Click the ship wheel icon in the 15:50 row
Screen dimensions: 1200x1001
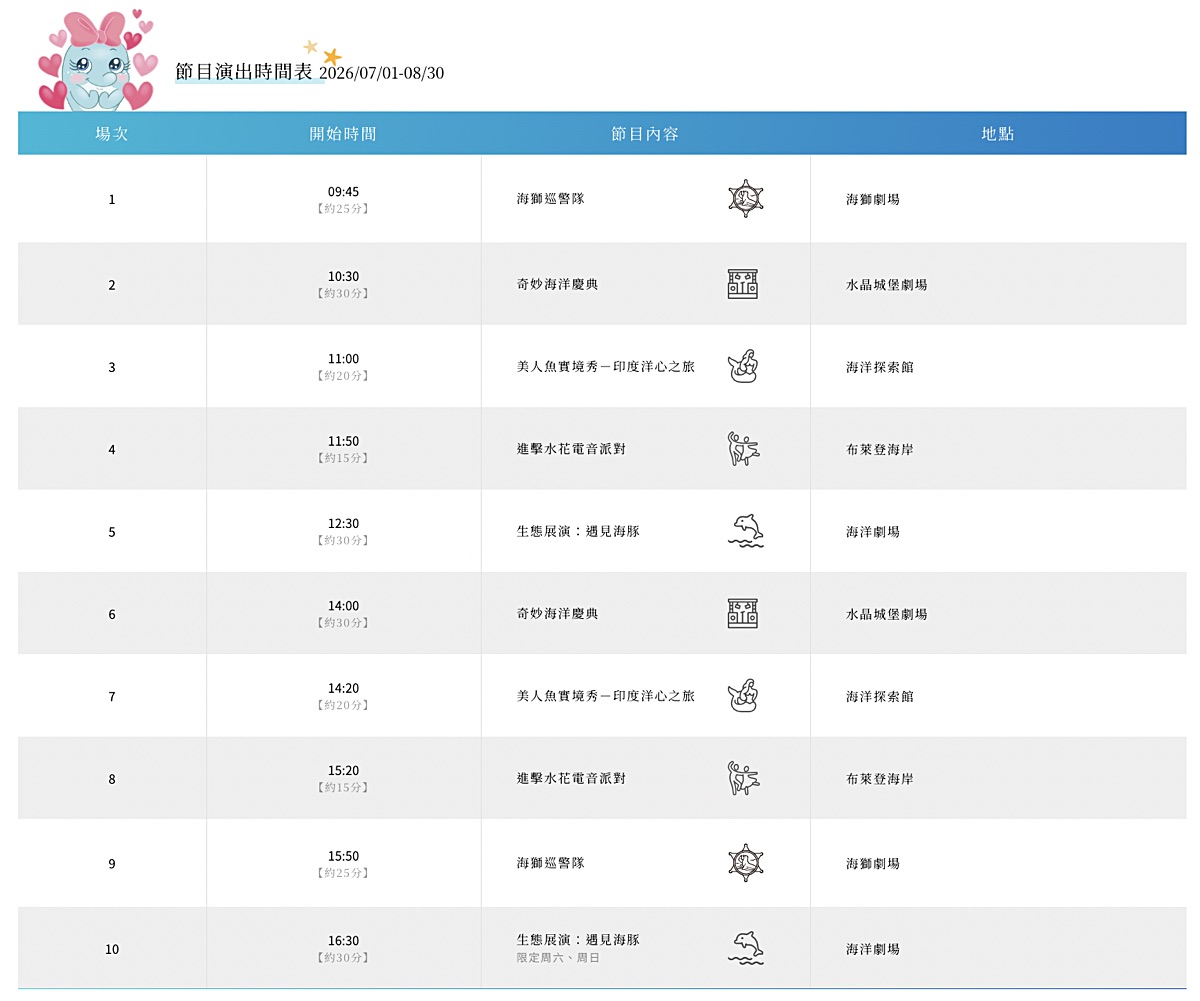[x=745, y=862]
